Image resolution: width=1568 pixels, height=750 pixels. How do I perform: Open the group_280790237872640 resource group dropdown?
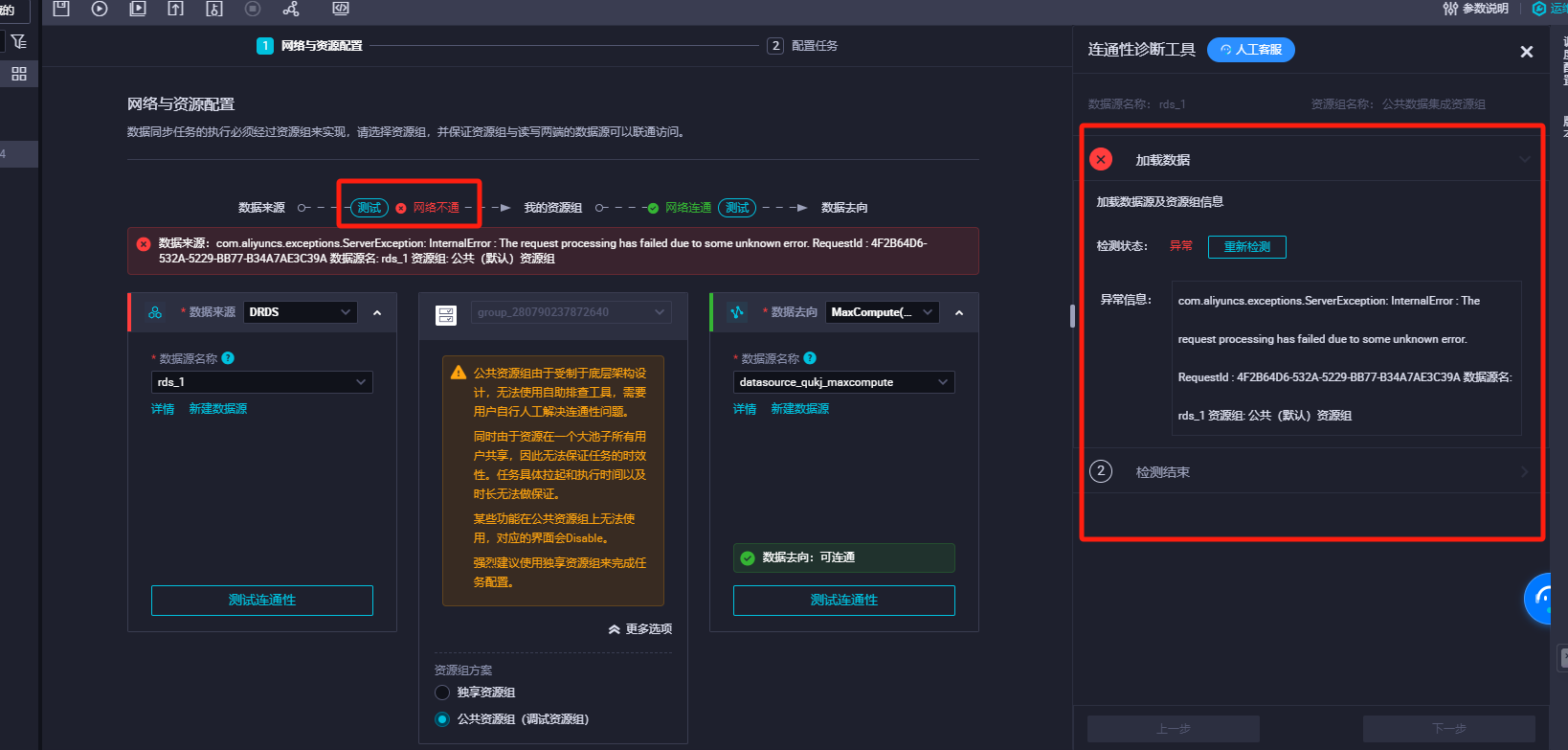point(571,312)
